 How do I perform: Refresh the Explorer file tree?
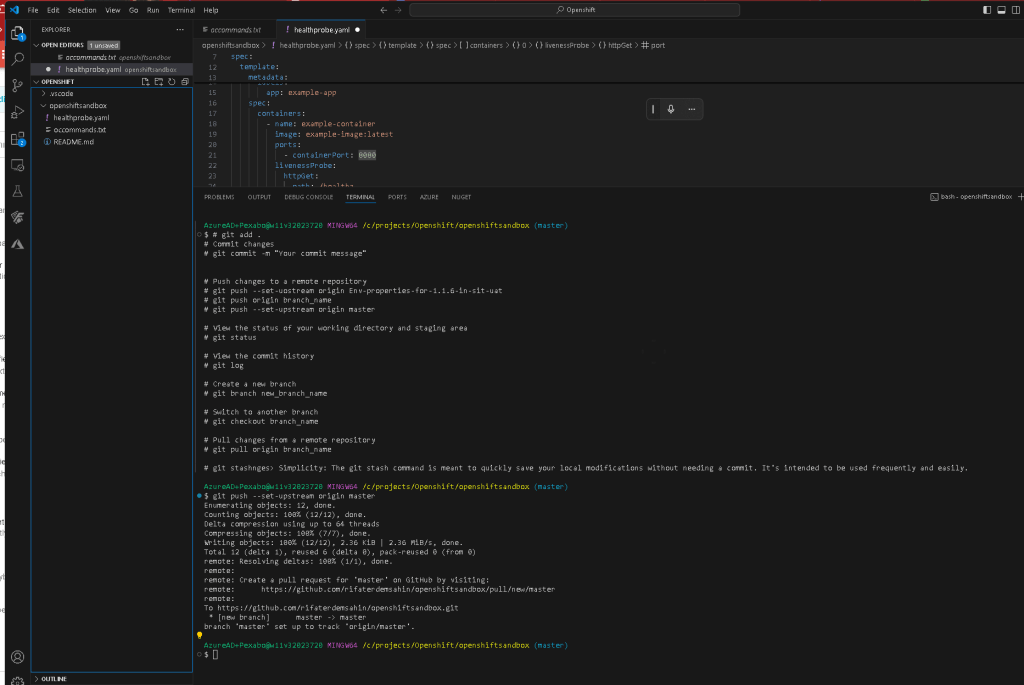click(172, 82)
